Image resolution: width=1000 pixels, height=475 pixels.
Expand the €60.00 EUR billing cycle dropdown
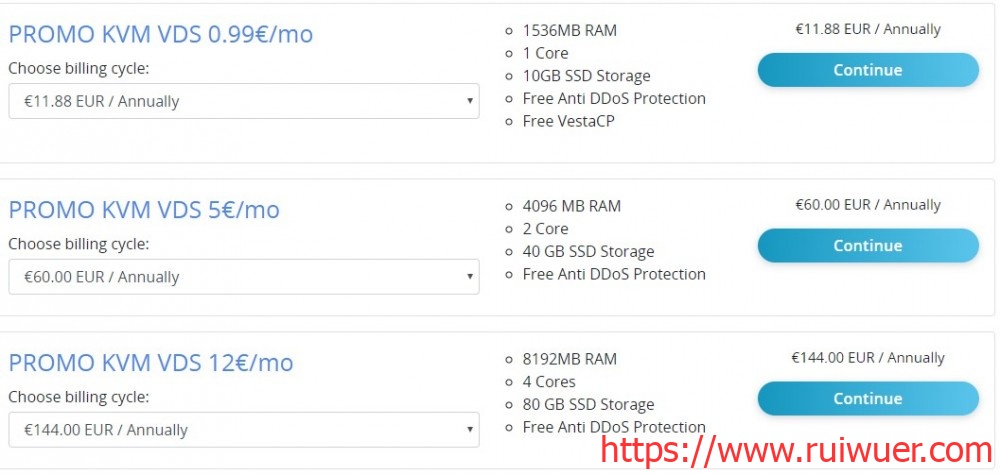pos(243,277)
